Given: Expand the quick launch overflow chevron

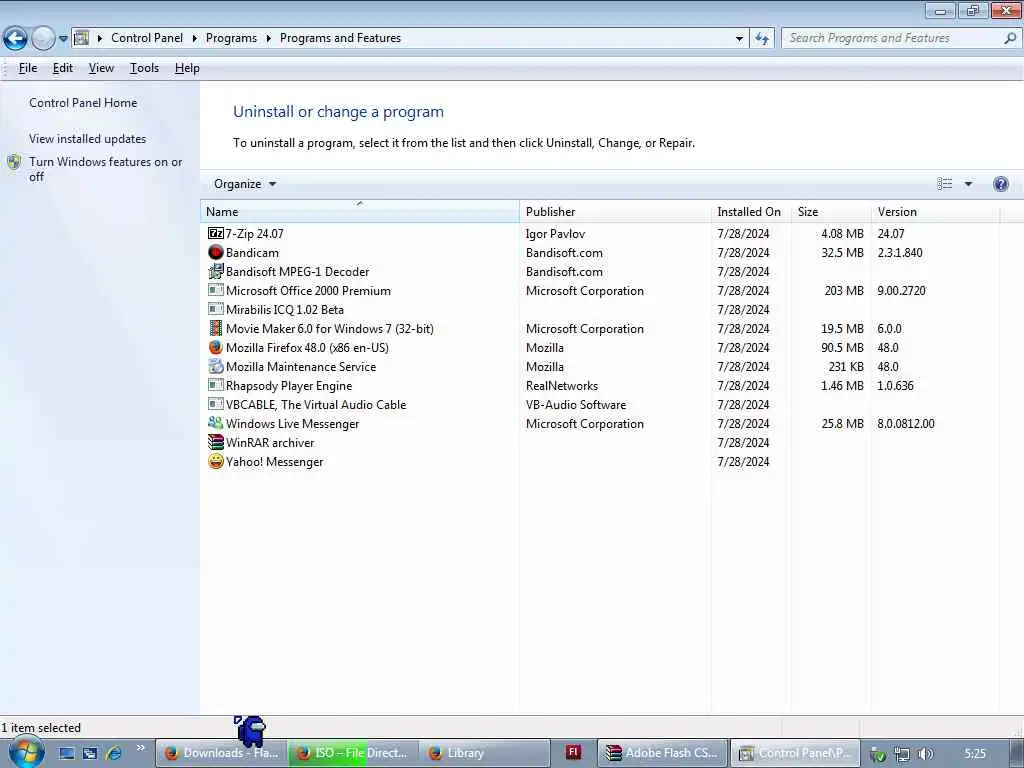Looking at the screenshot, I should 140,748.
